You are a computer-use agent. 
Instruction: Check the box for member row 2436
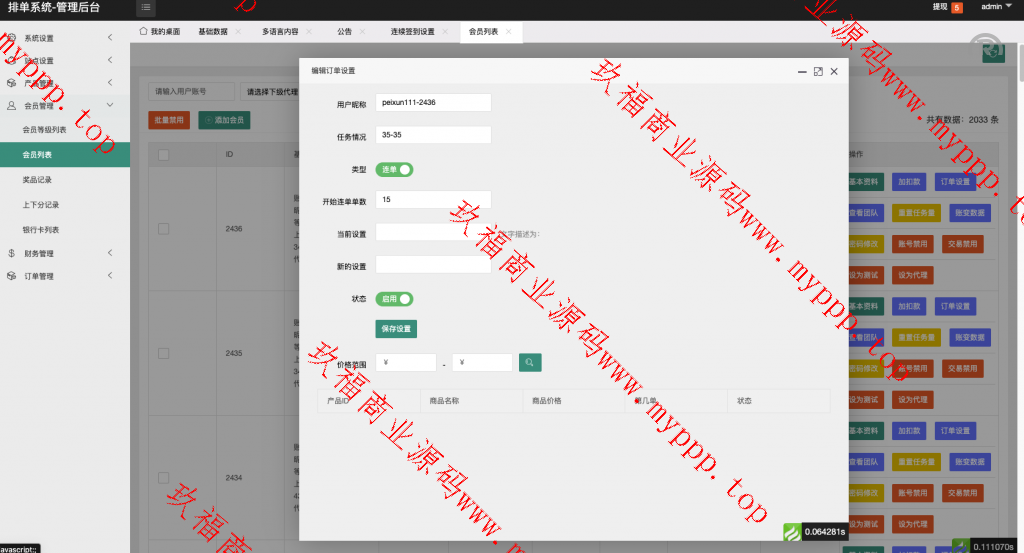pos(164,228)
